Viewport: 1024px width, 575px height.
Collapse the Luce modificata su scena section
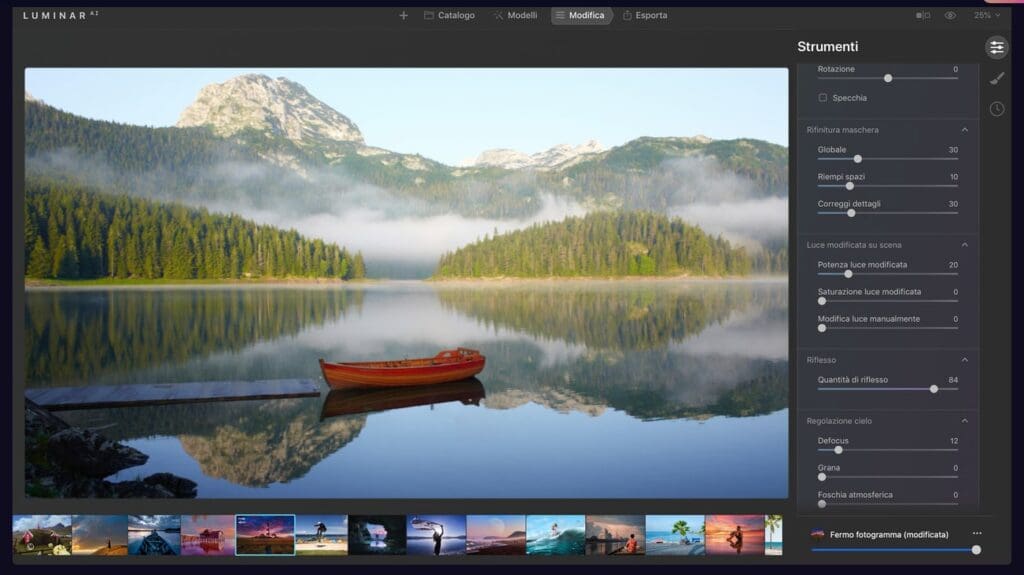pyautogui.click(x=965, y=244)
